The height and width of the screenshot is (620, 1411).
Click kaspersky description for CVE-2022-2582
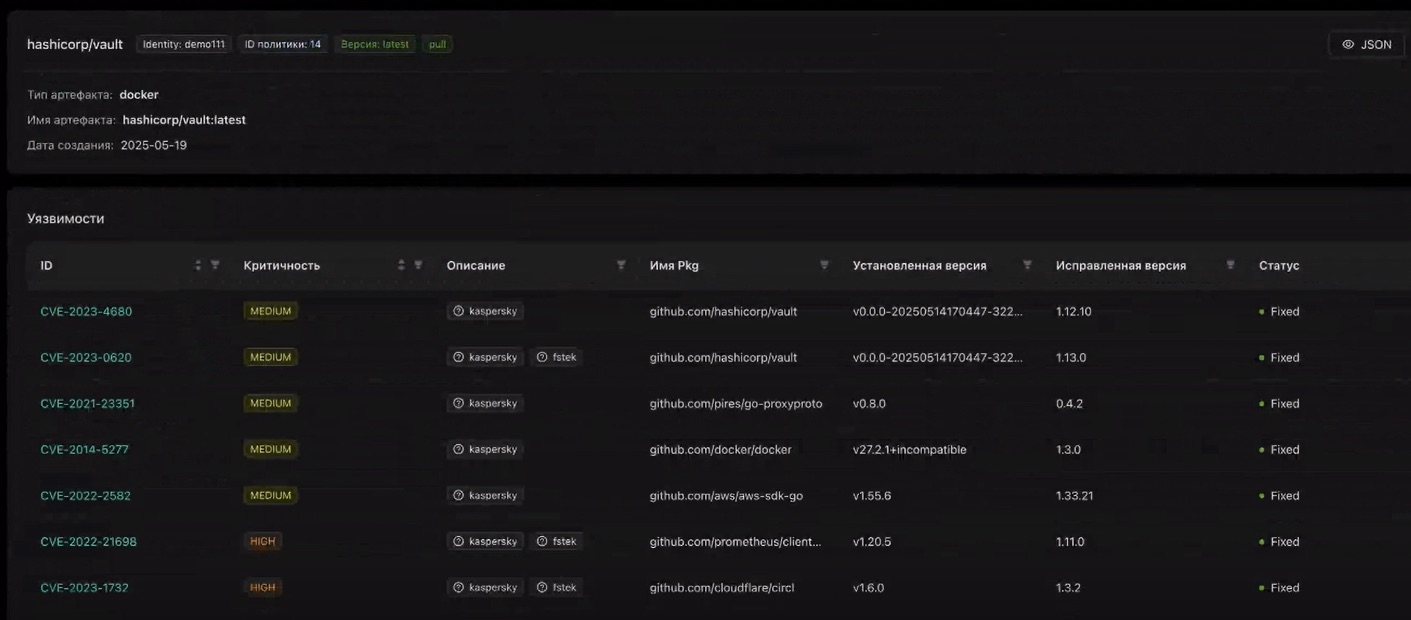point(485,495)
